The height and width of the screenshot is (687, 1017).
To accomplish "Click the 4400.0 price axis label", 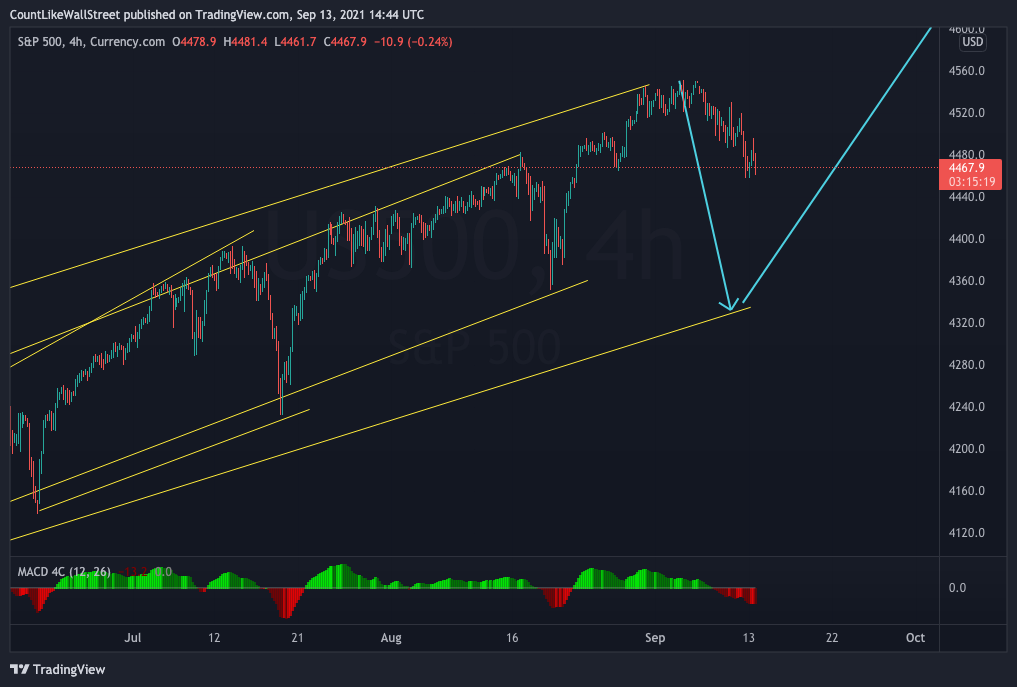I will click(x=966, y=239).
